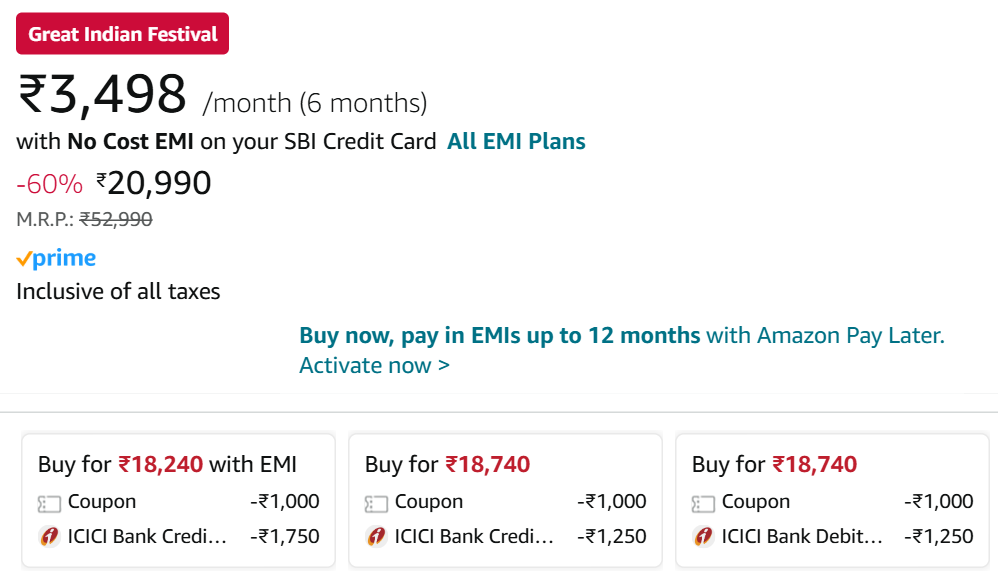998x578 pixels.
Task: Click the Inclusive of all taxes text
Action: click(x=118, y=292)
